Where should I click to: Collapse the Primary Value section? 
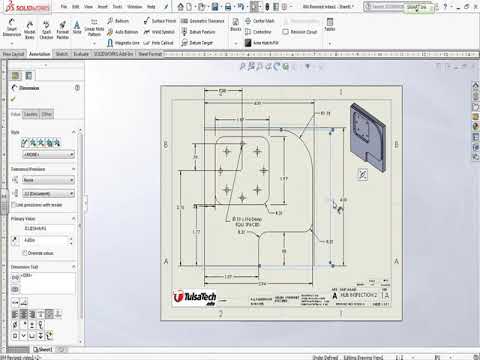pyautogui.click(x=74, y=219)
